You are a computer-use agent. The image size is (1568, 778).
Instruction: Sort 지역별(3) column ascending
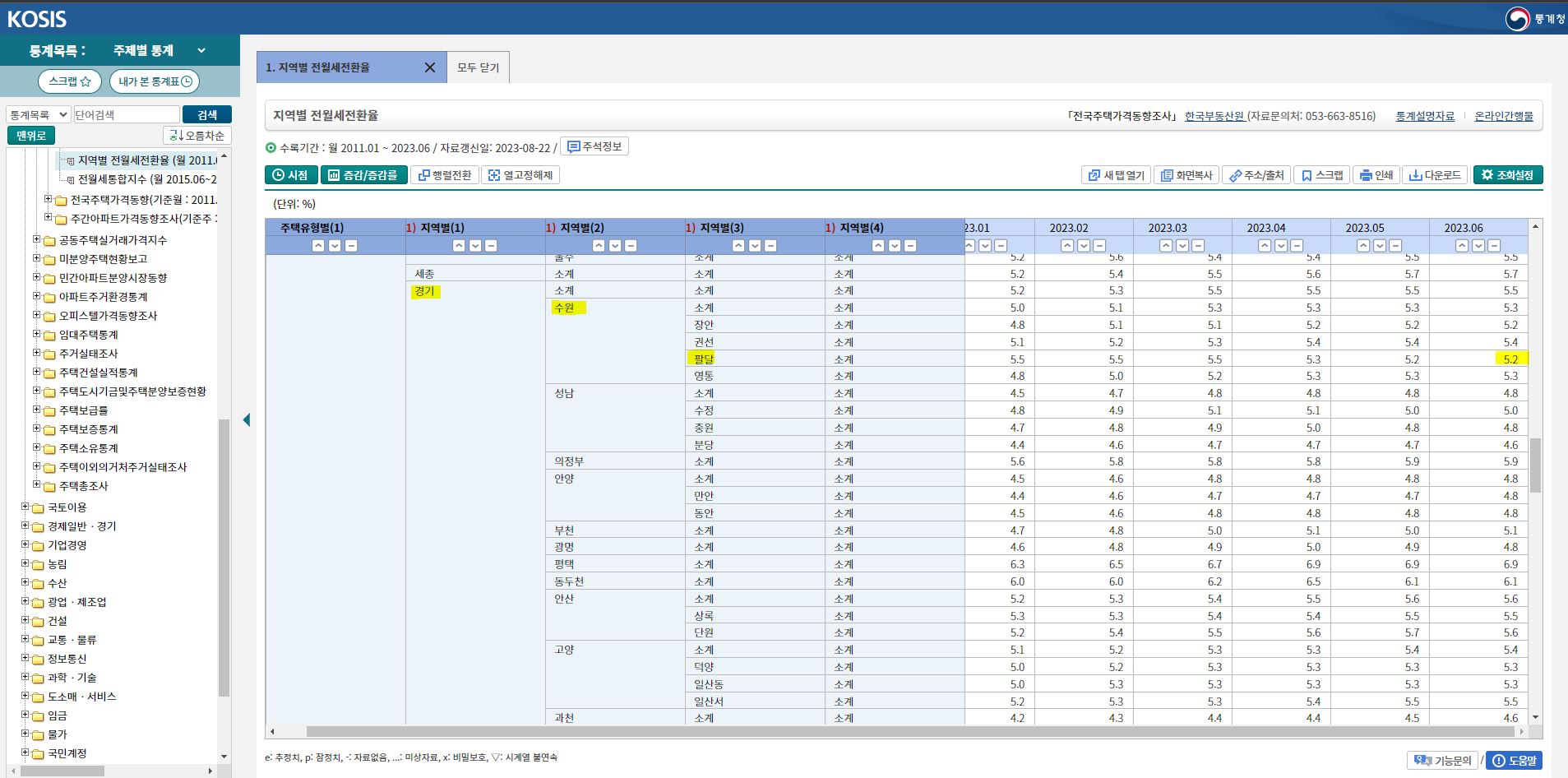click(x=738, y=245)
